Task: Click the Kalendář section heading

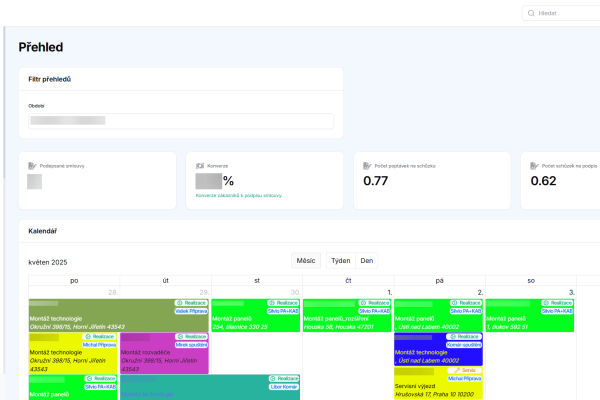Action: [42, 231]
